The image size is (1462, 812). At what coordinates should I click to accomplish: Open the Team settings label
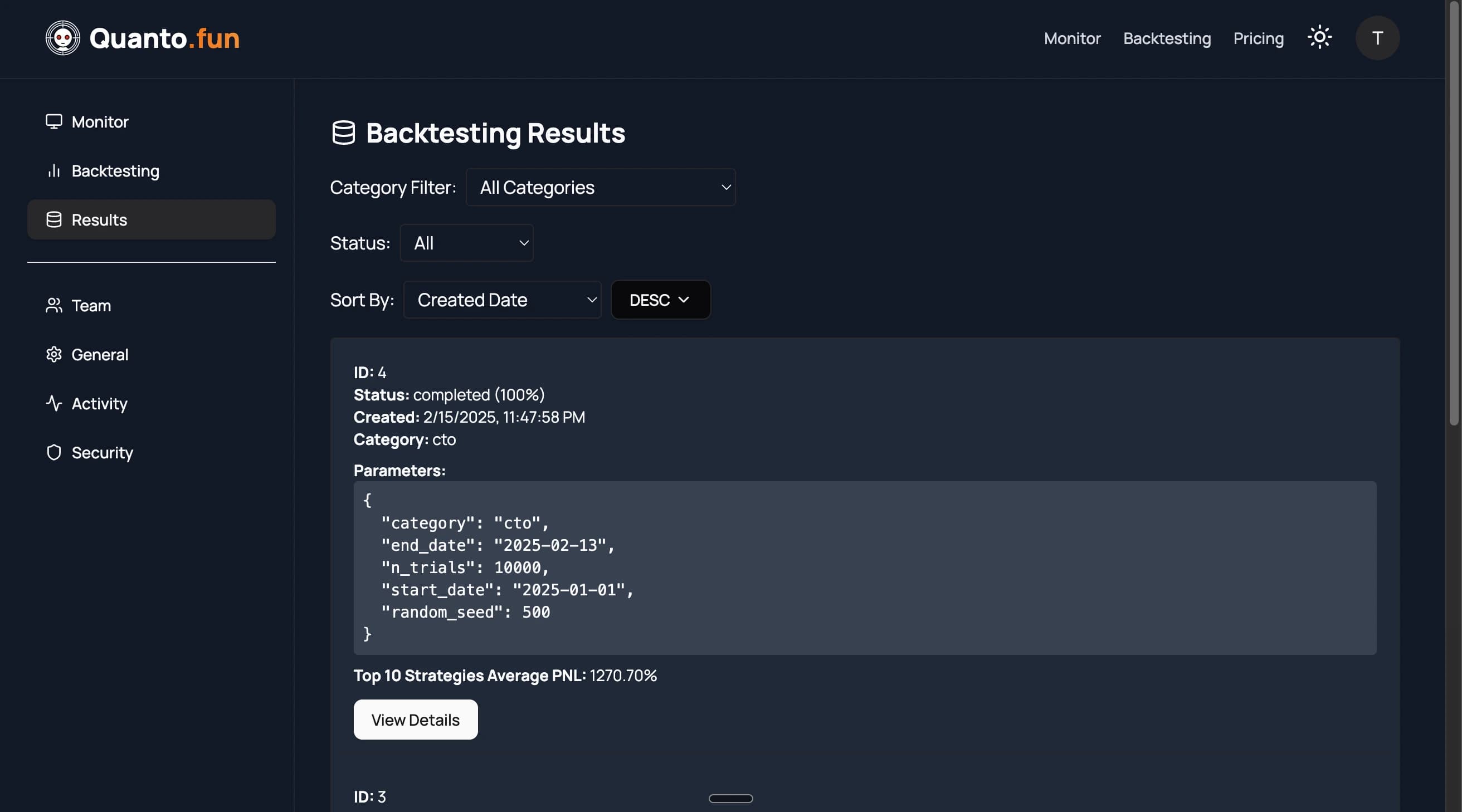[91, 305]
